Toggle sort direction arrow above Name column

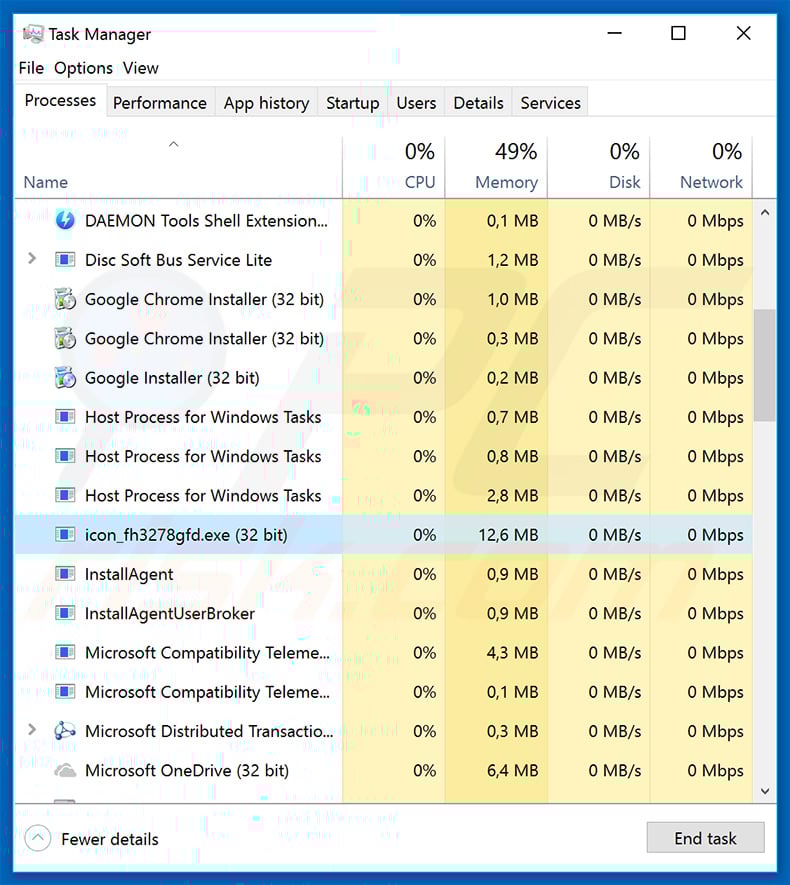[x=174, y=144]
